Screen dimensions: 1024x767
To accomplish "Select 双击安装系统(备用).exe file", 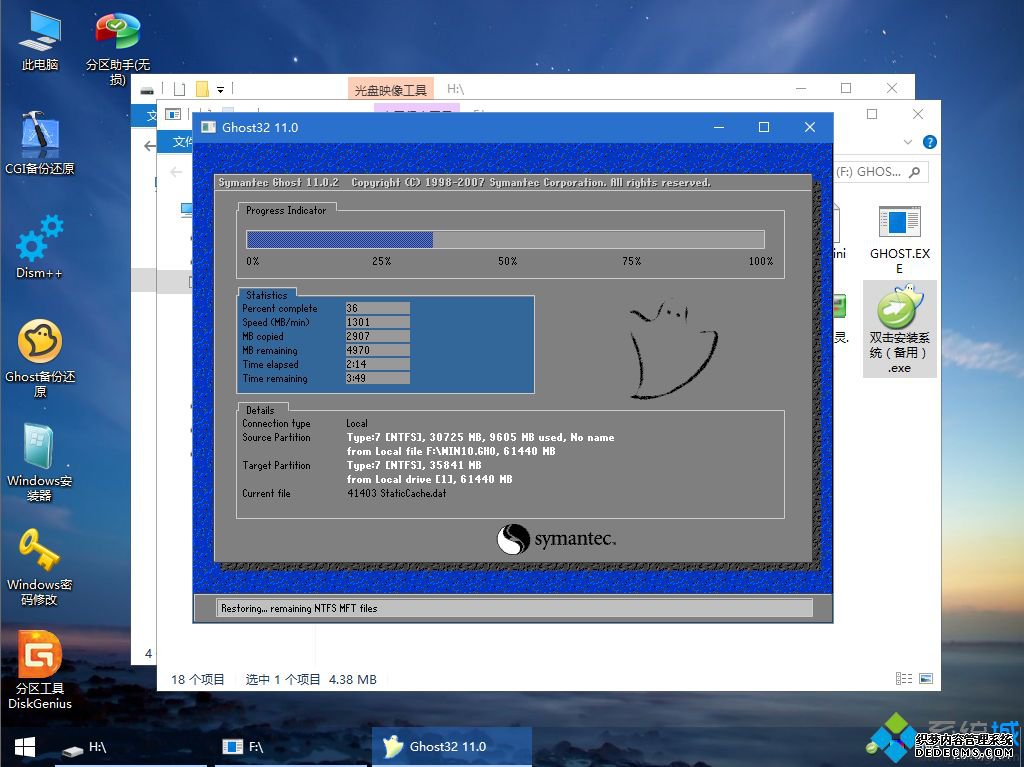I will click(899, 329).
